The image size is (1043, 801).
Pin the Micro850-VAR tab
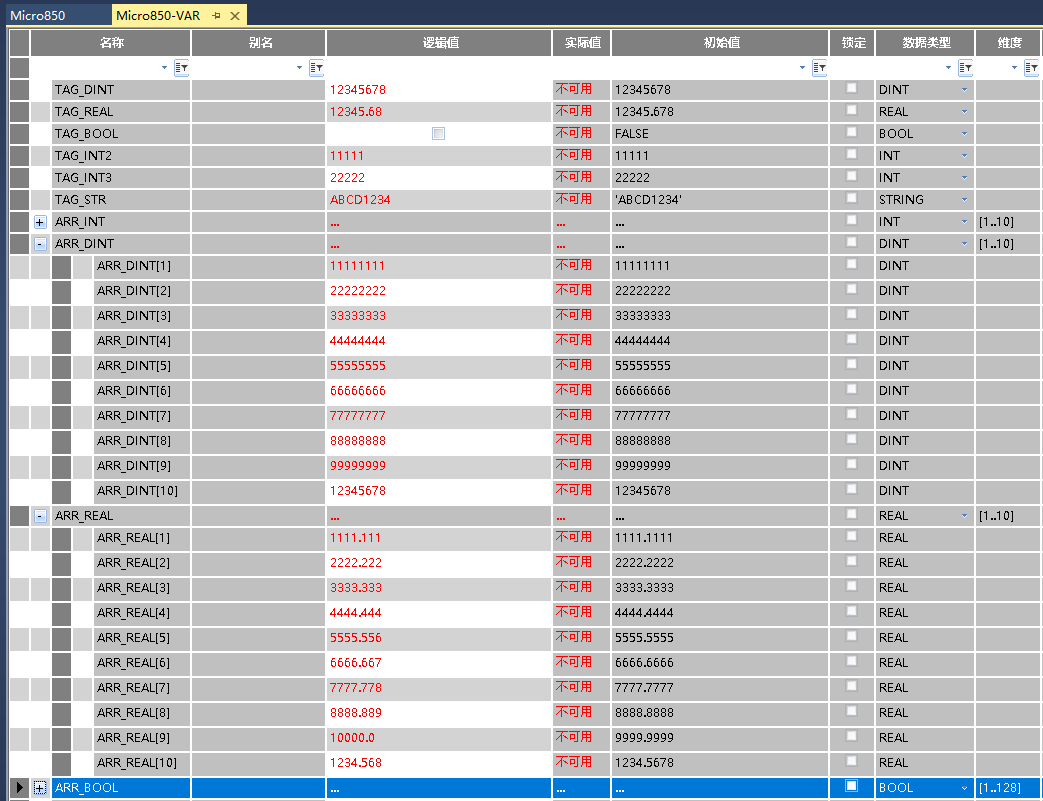(x=217, y=16)
